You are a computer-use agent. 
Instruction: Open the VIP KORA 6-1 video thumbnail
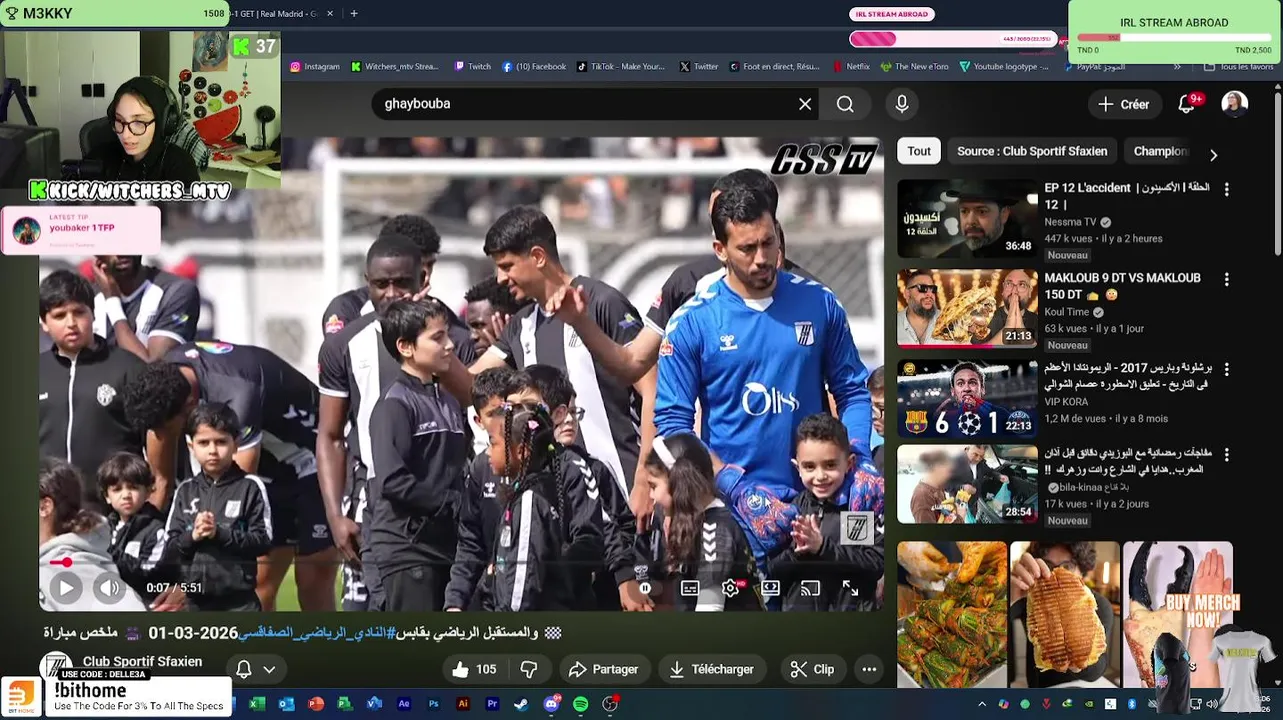tap(967, 400)
